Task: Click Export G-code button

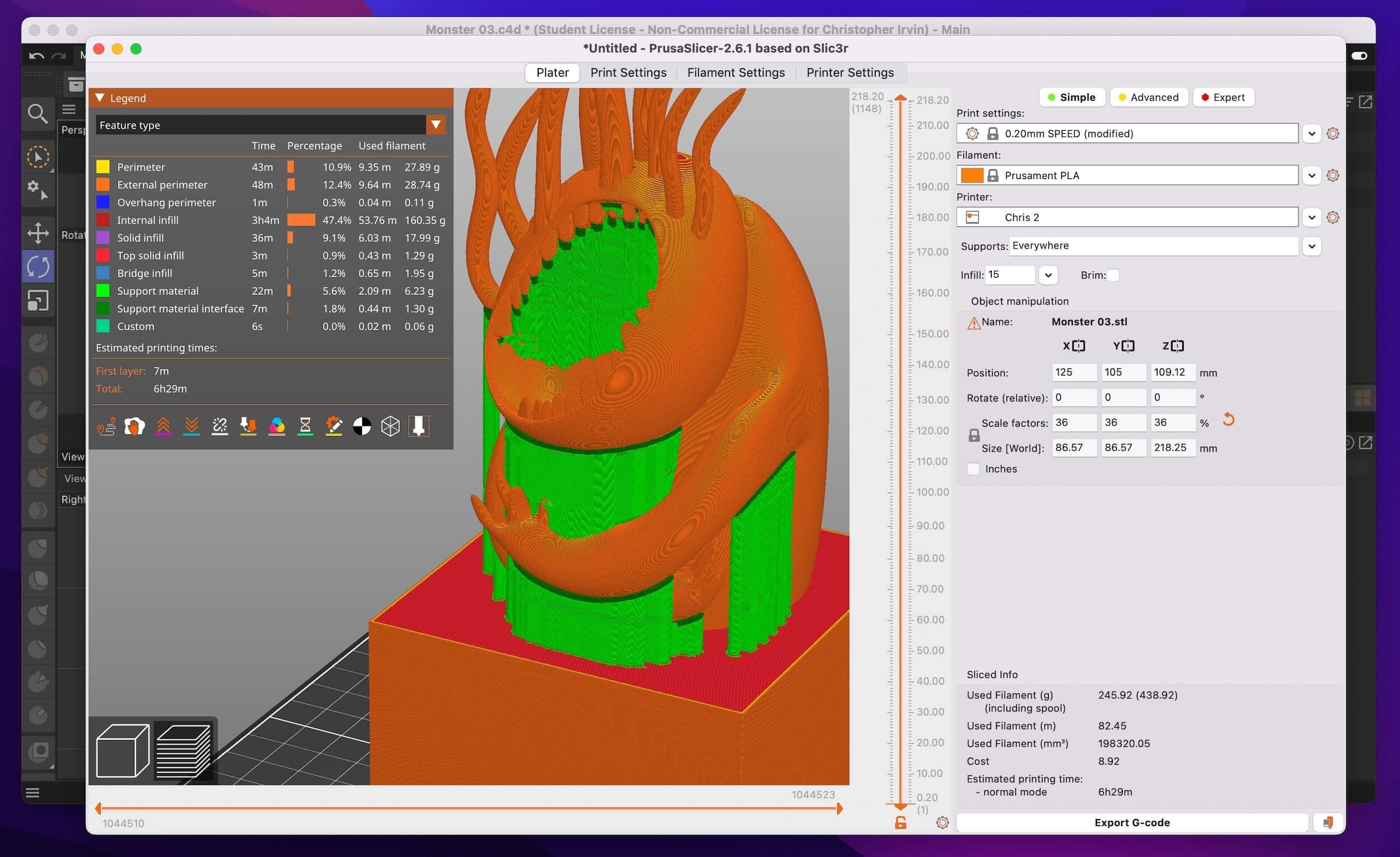Action: click(x=1132, y=822)
